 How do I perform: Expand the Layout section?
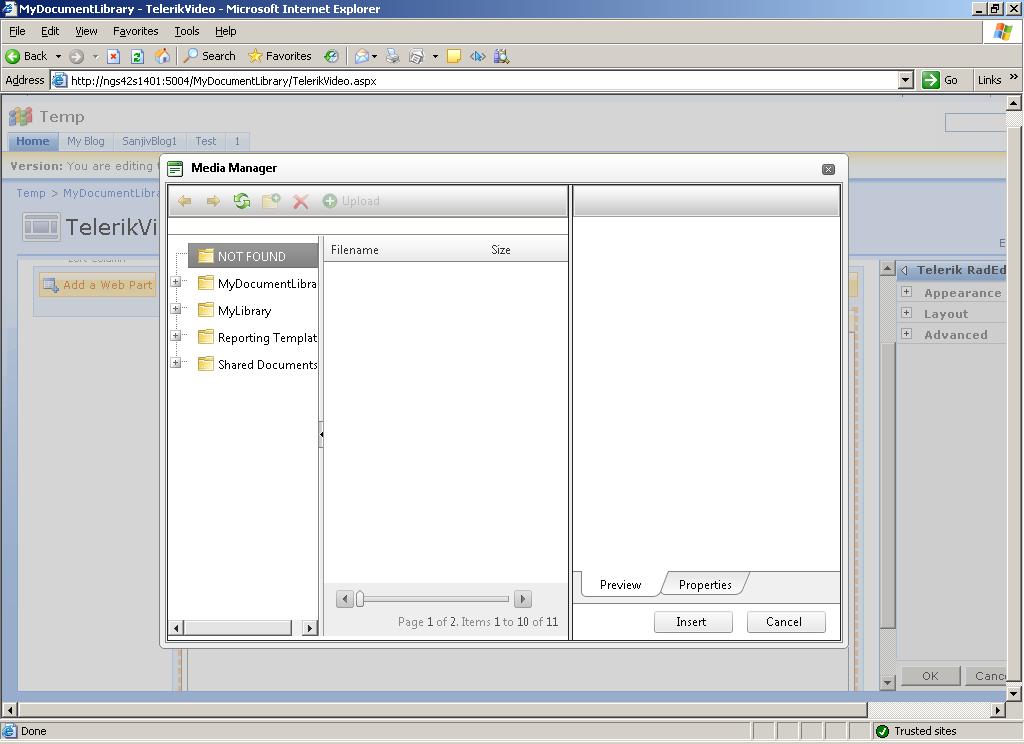pos(906,313)
